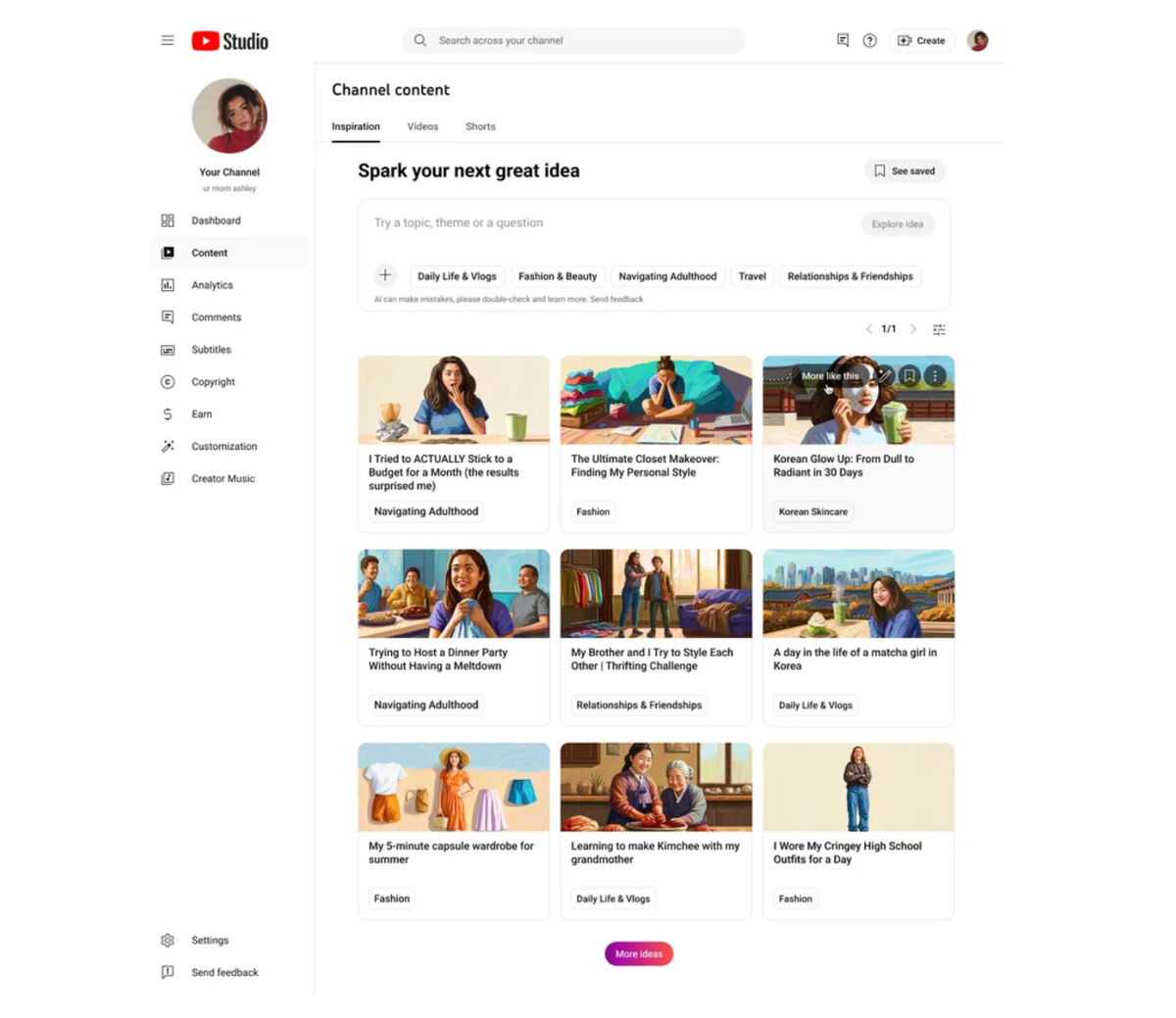The height and width of the screenshot is (1018, 1176).
Task: Switch to the Shorts tab
Action: point(480,126)
